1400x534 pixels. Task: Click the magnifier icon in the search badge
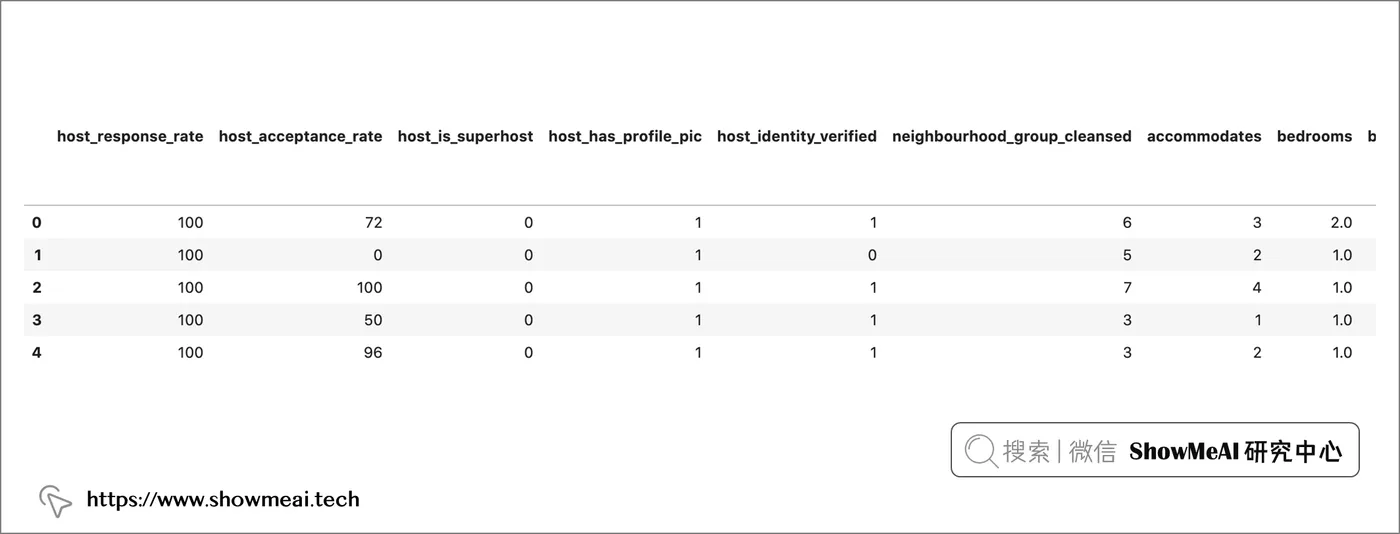point(981,452)
